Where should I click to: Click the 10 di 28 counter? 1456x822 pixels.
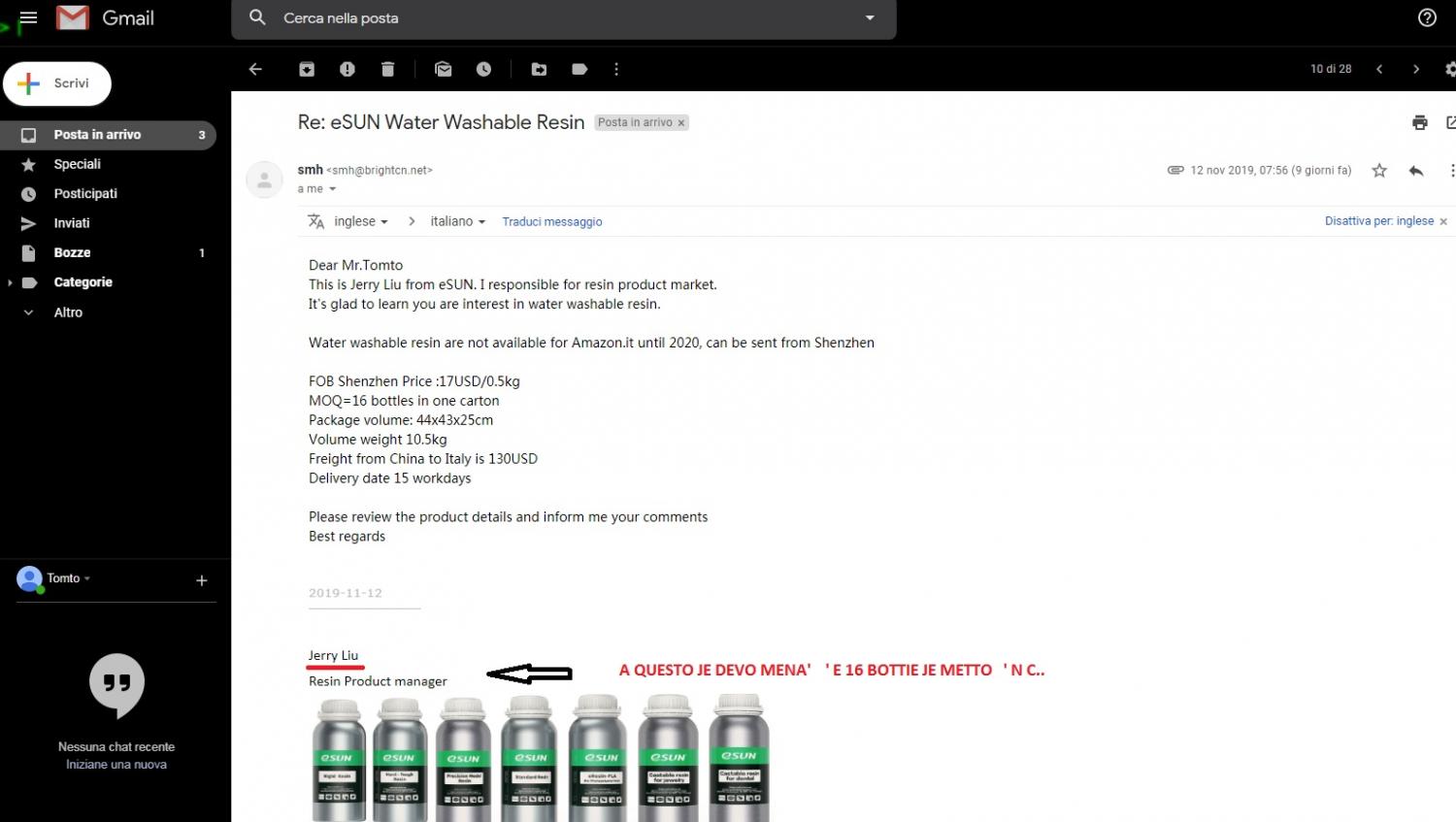[x=1331, y=69]
